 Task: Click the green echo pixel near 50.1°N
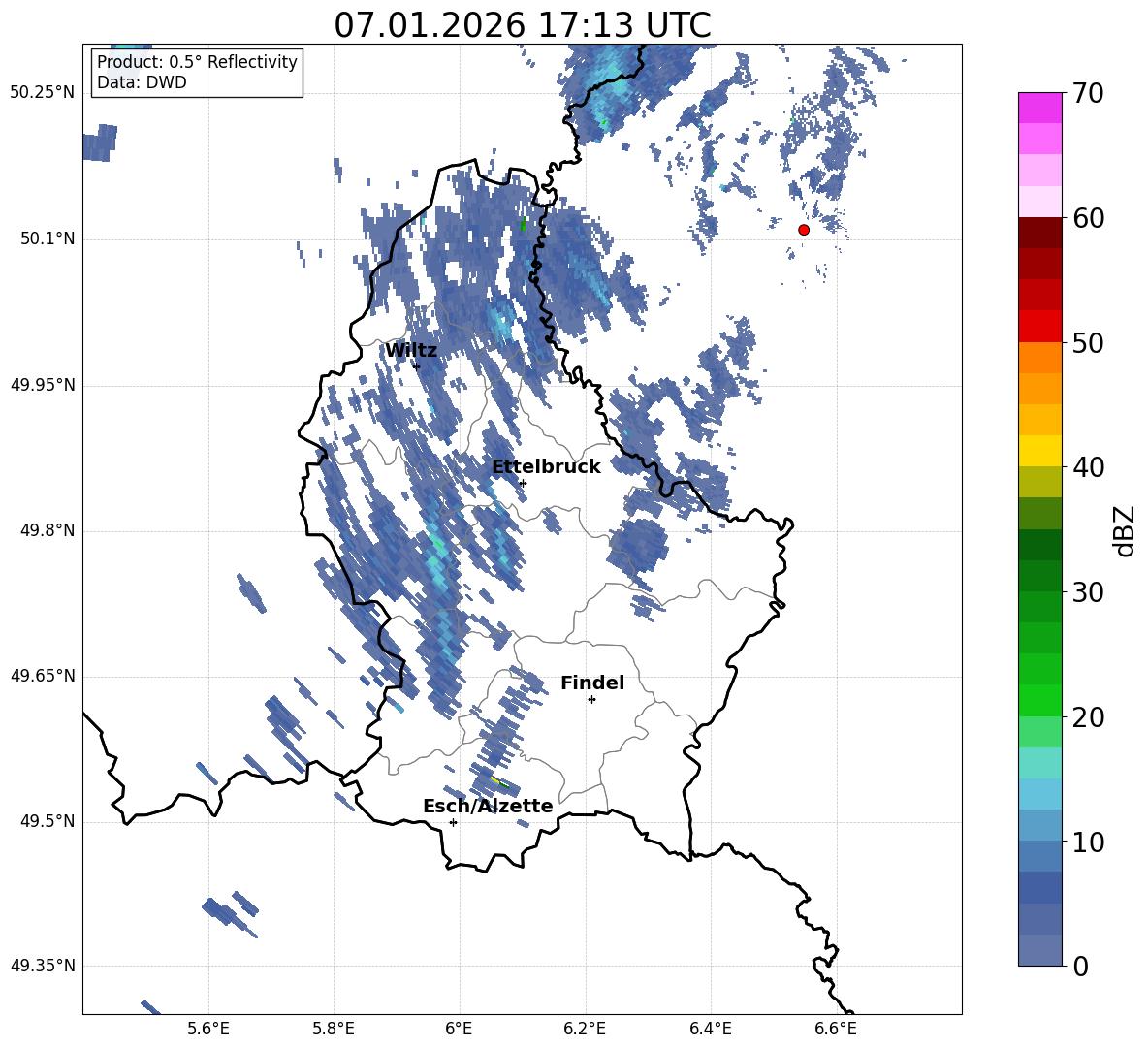pyautogui.click(x=523, y=225)
